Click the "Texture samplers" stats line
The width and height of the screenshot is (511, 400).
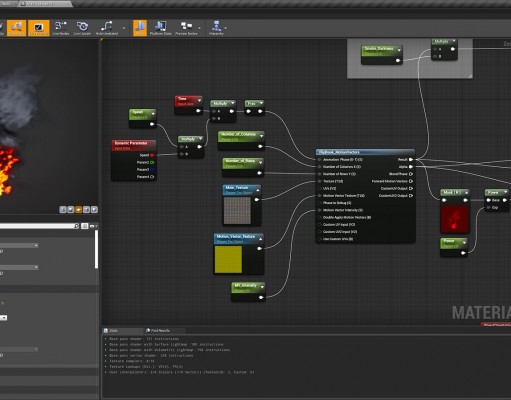point(132,361)
